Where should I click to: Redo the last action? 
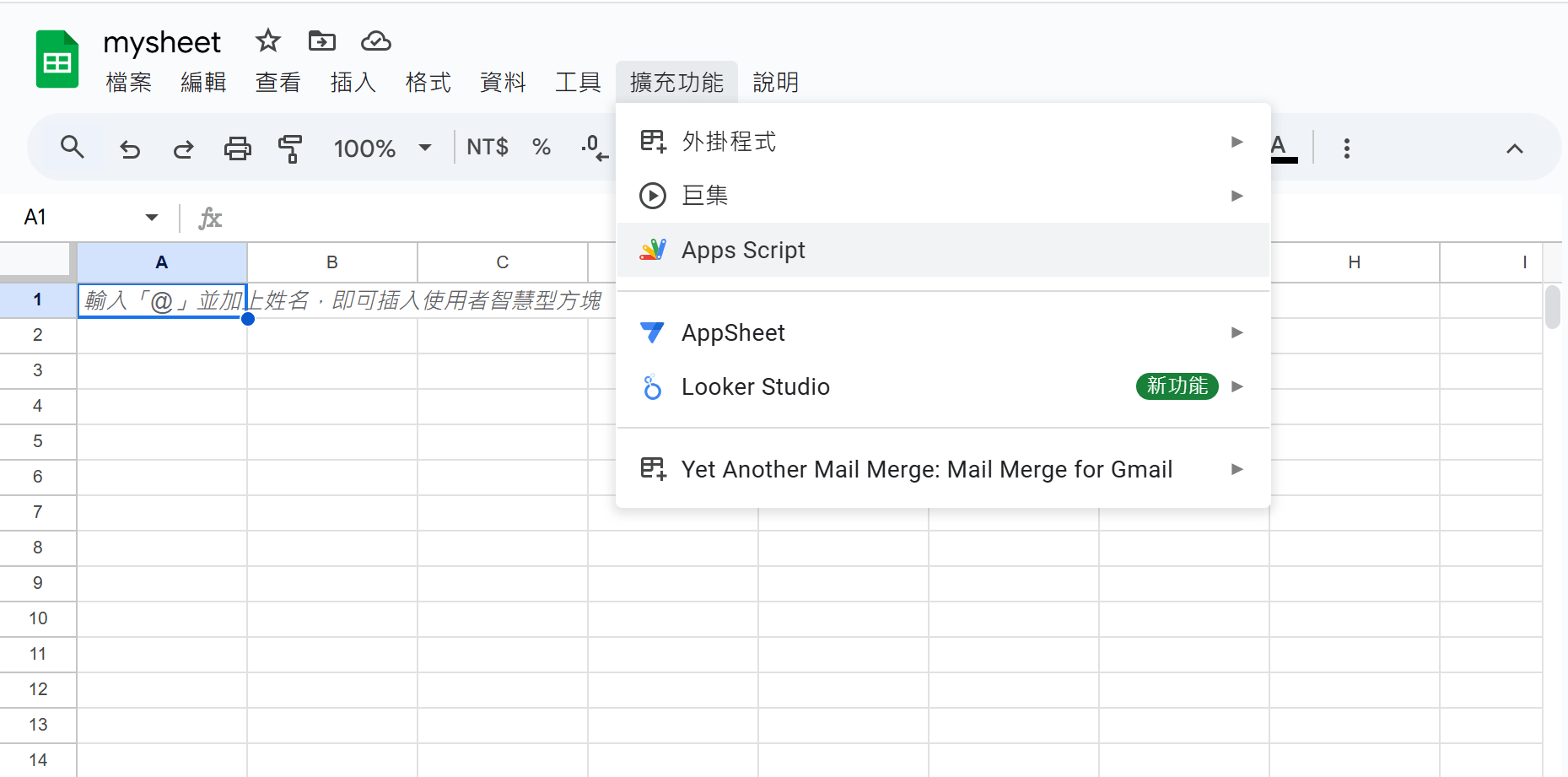(x=183, y=148)
